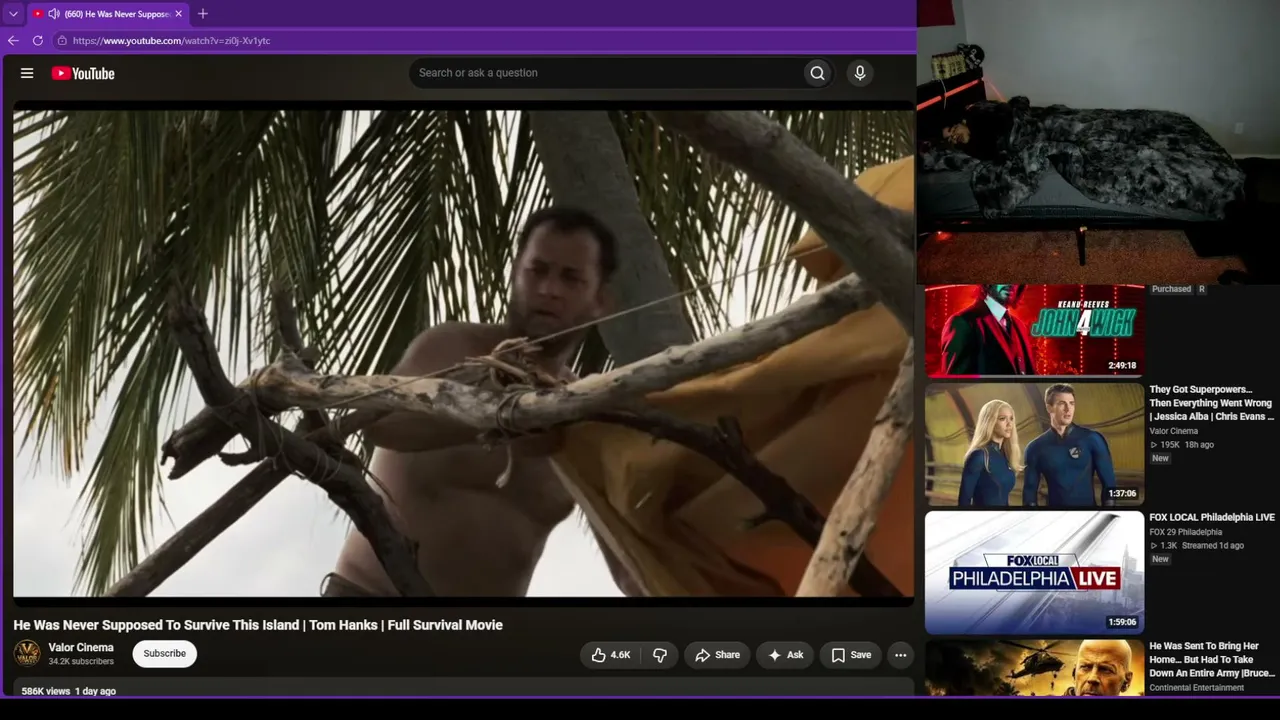Open 'FOX LOCAL Philadelphia LIVE' title link
Viewport: 1280px width, 720px height.
1212,518
